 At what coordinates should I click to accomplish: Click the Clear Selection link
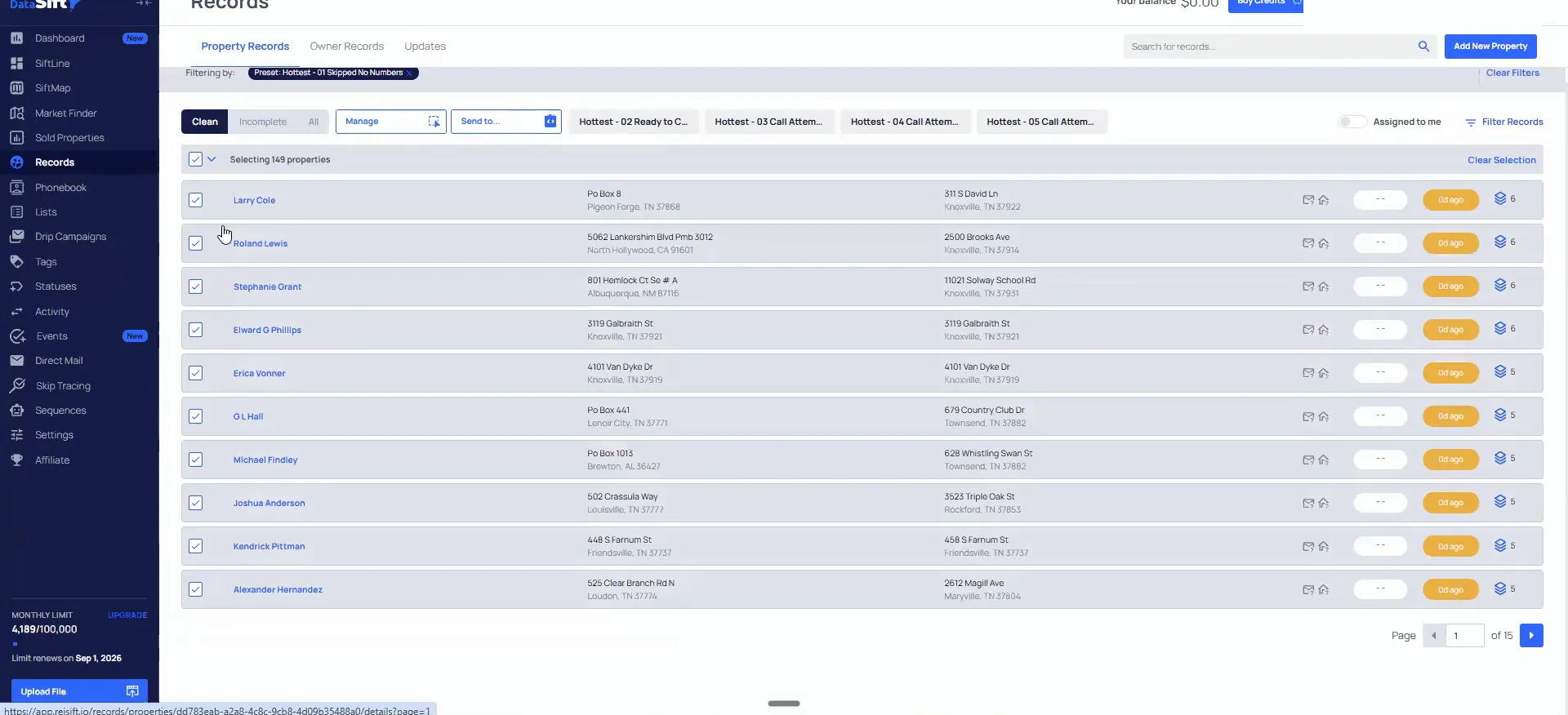pyautogui.click(x=1501, y=160)
